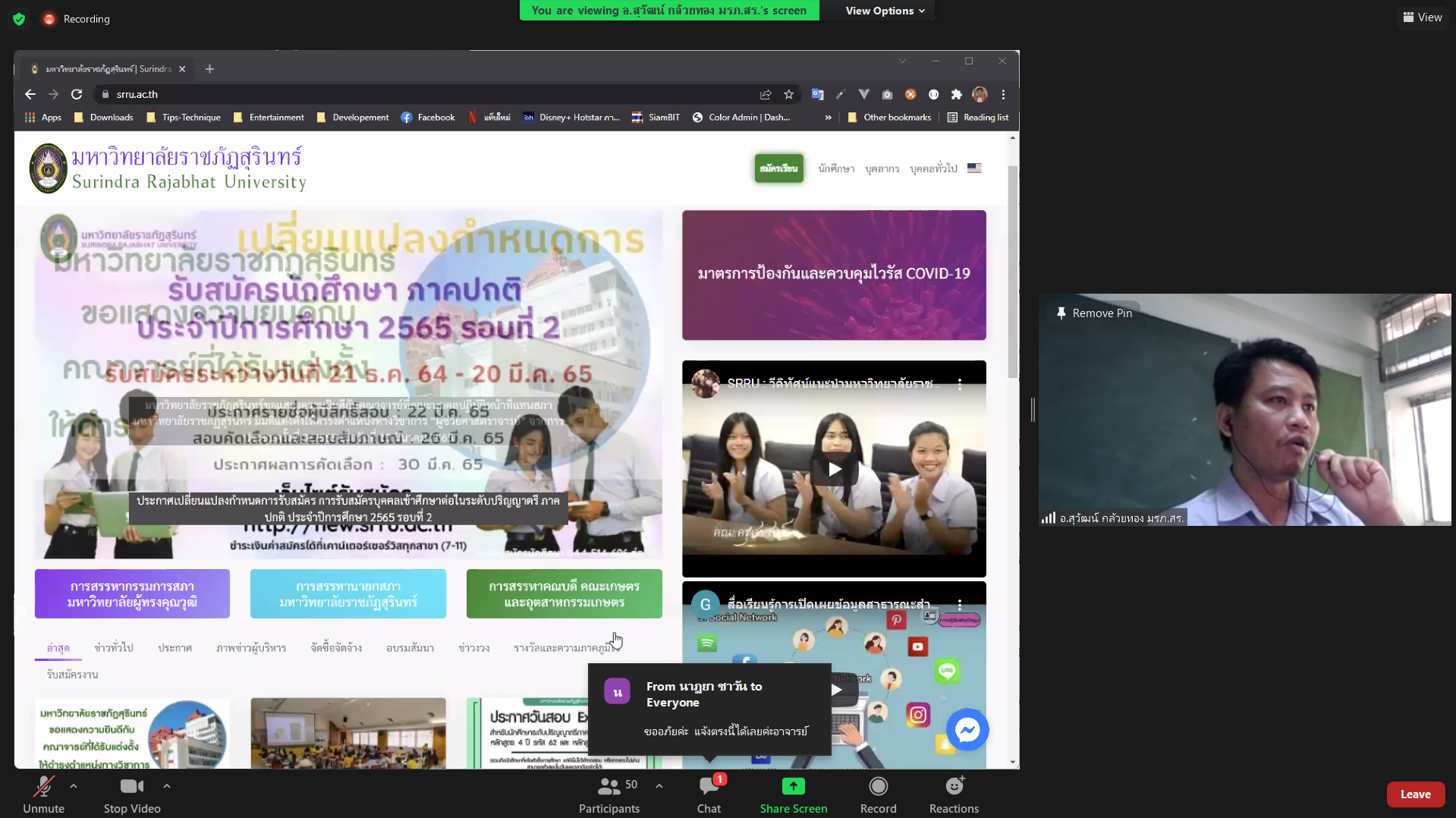This screenshot has width=1456, height=818.
Task: Leave the Zoom meeting
Action: (1415, 794)
